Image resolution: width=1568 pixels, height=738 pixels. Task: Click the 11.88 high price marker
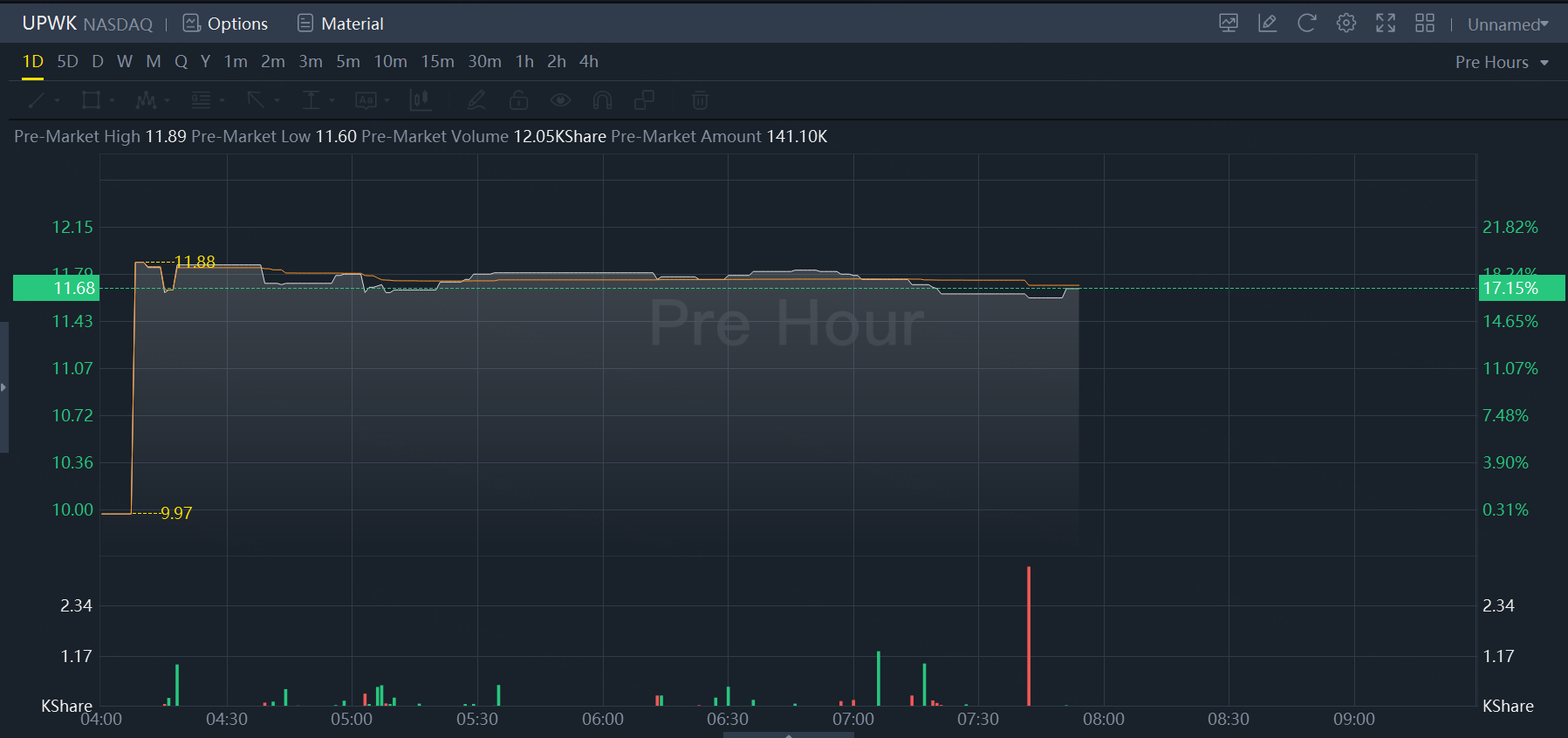point(195,262)
